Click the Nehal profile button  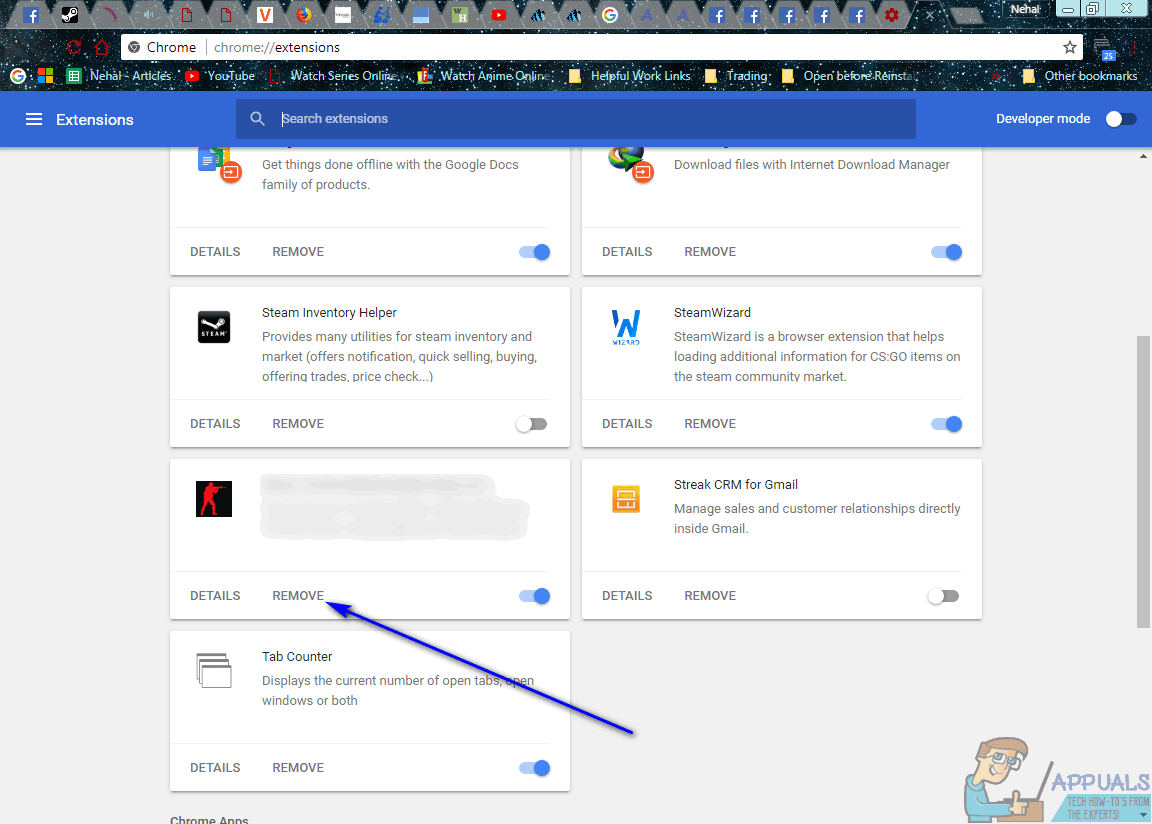pos(1026,10)
